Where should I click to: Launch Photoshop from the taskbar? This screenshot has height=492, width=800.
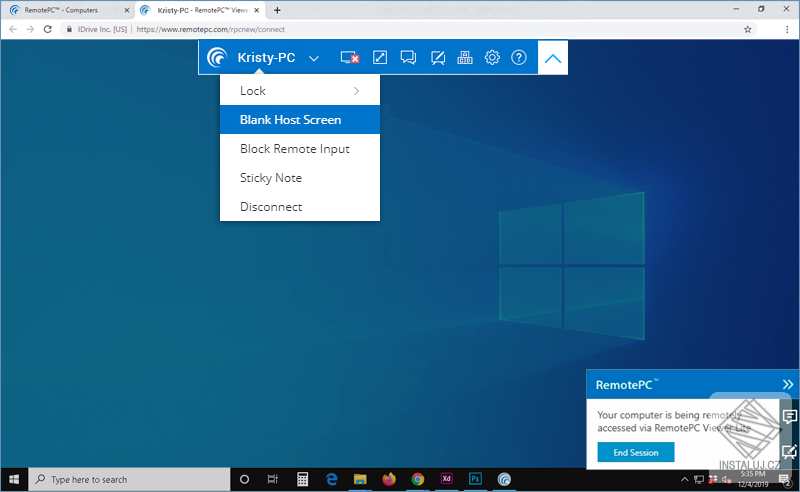[475, 479]
